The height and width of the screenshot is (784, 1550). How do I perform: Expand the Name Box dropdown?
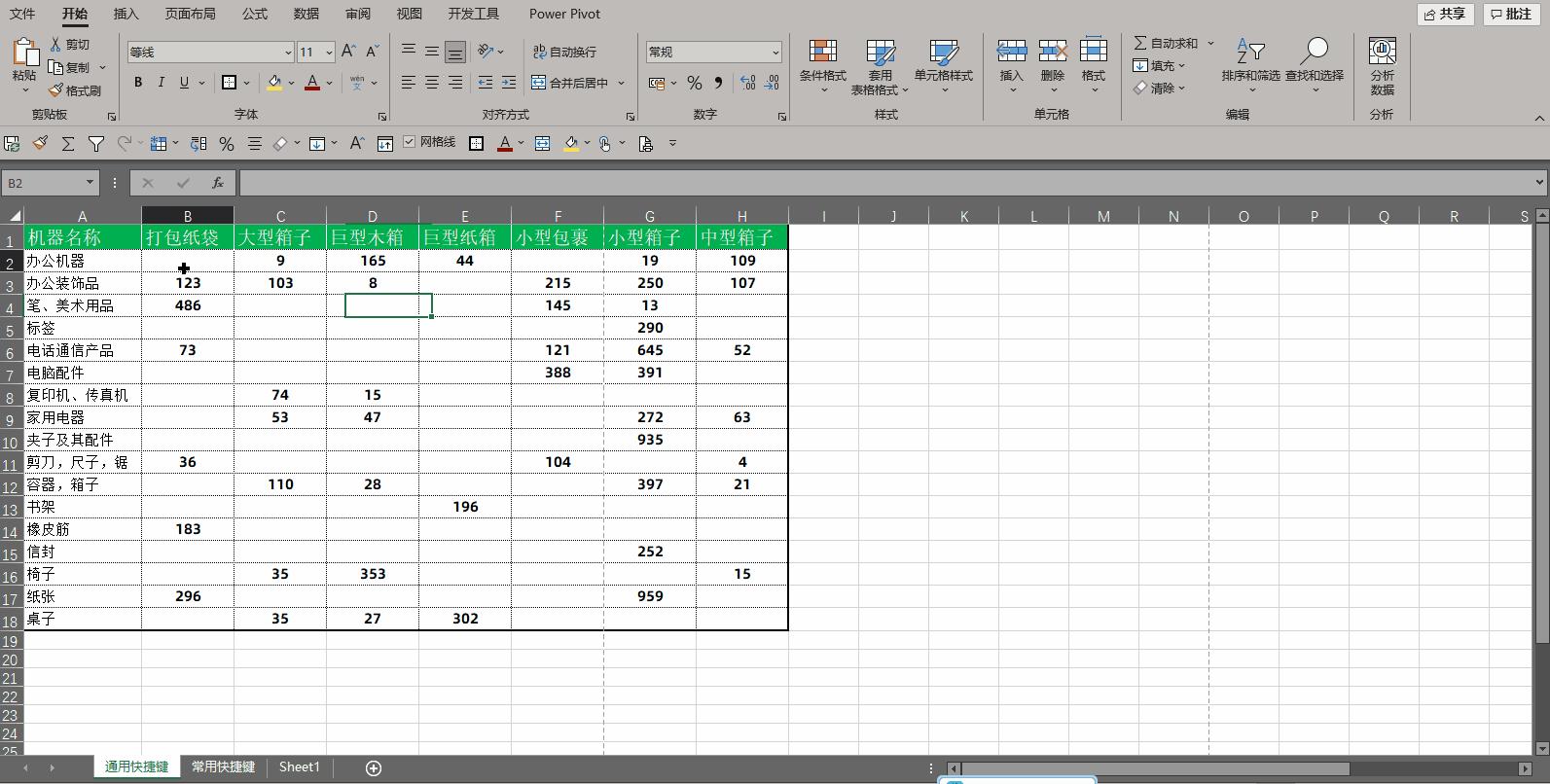pos(90,183)
